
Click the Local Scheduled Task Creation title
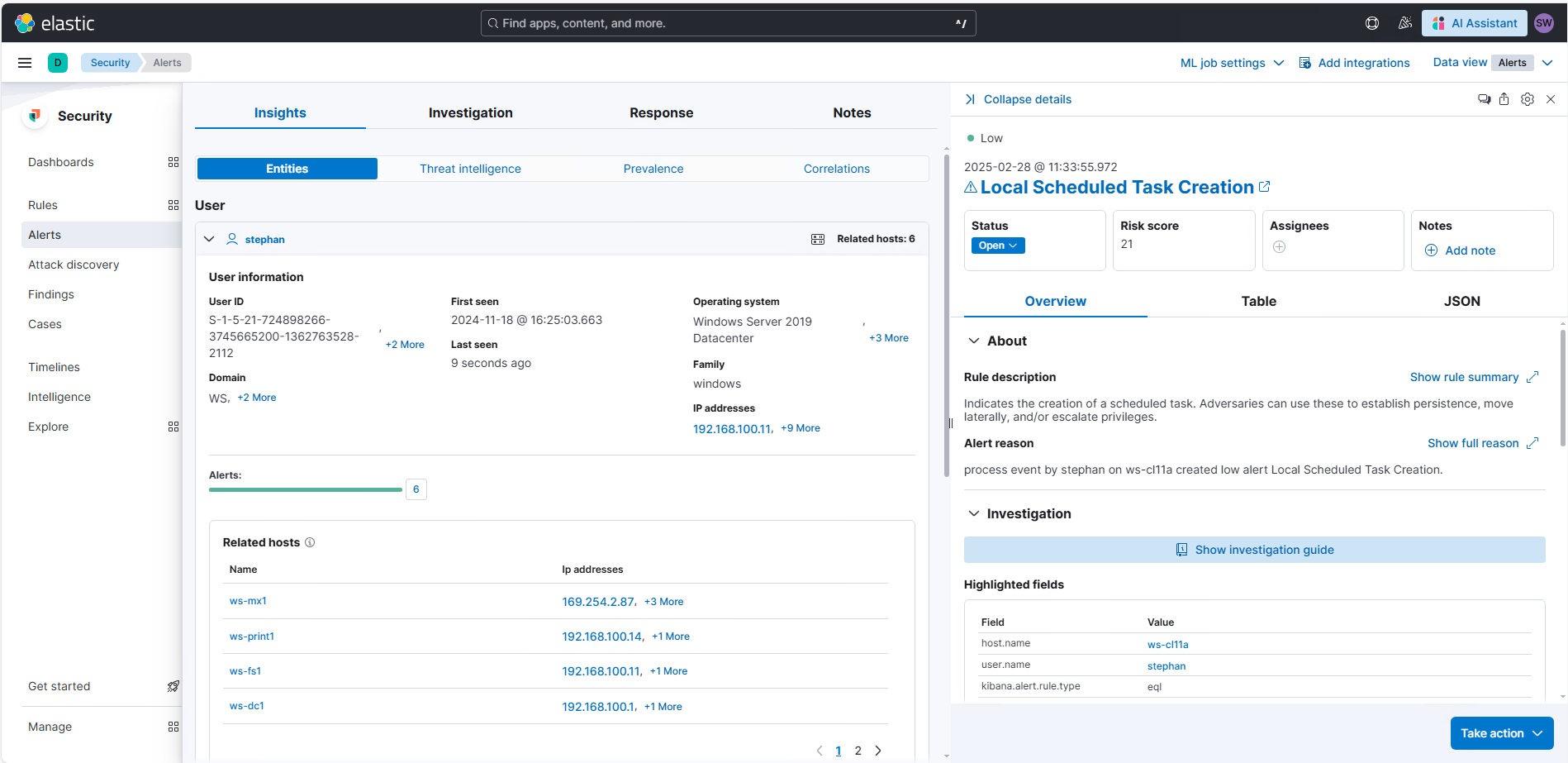[x=1117, y=187]
